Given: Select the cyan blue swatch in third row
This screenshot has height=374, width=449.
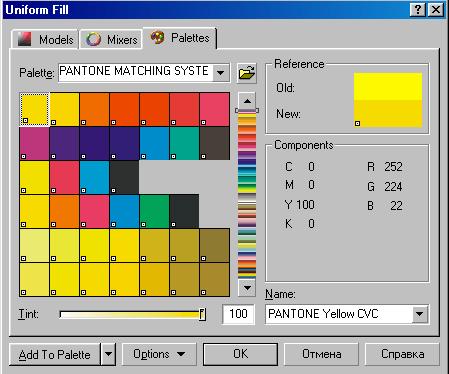Looking at the screenshot, I should [x=94, y=177].
